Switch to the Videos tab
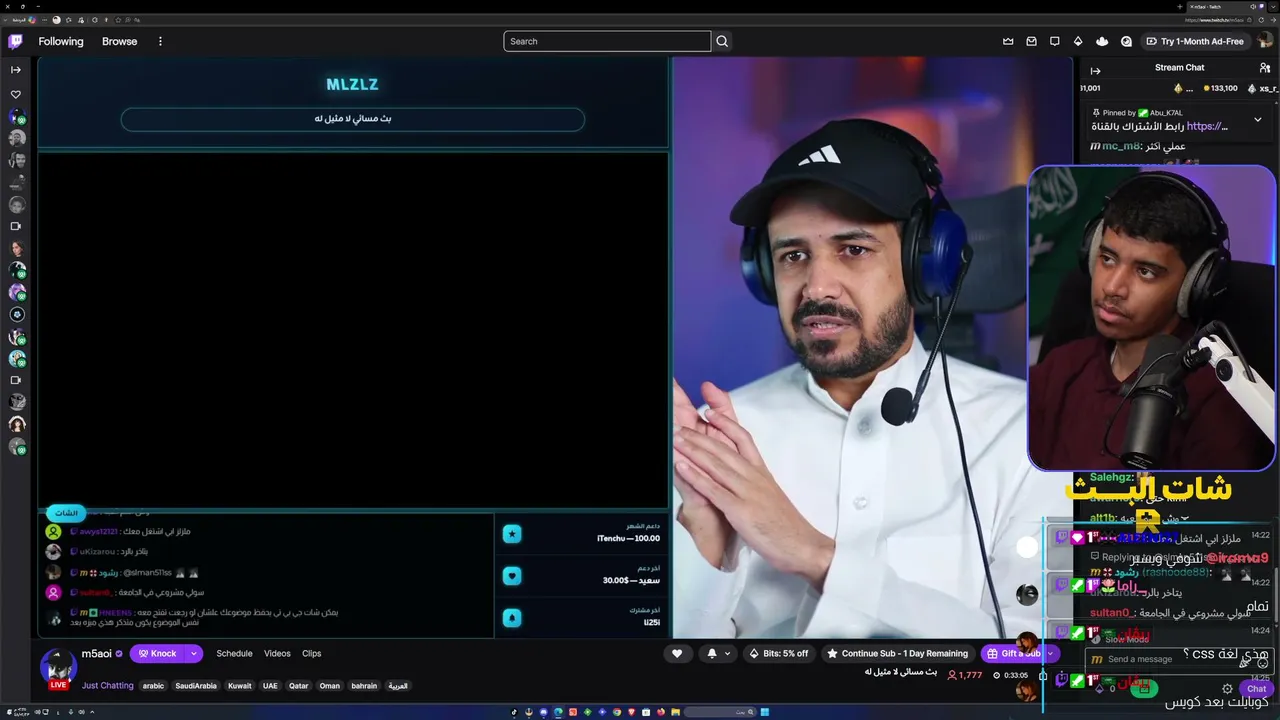1280x720 pixels. (277, 653)
